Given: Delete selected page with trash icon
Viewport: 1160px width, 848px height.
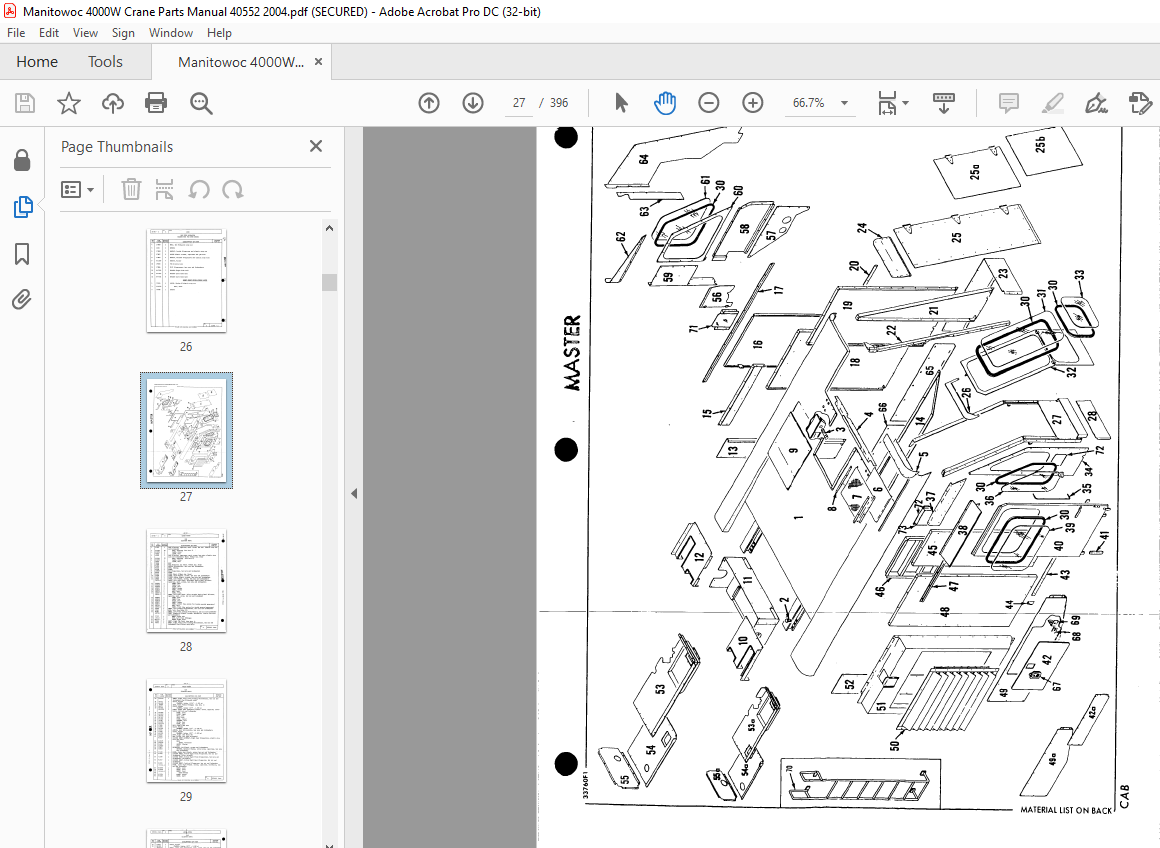Looking at the screenshot, I should (x=131, y=189).
